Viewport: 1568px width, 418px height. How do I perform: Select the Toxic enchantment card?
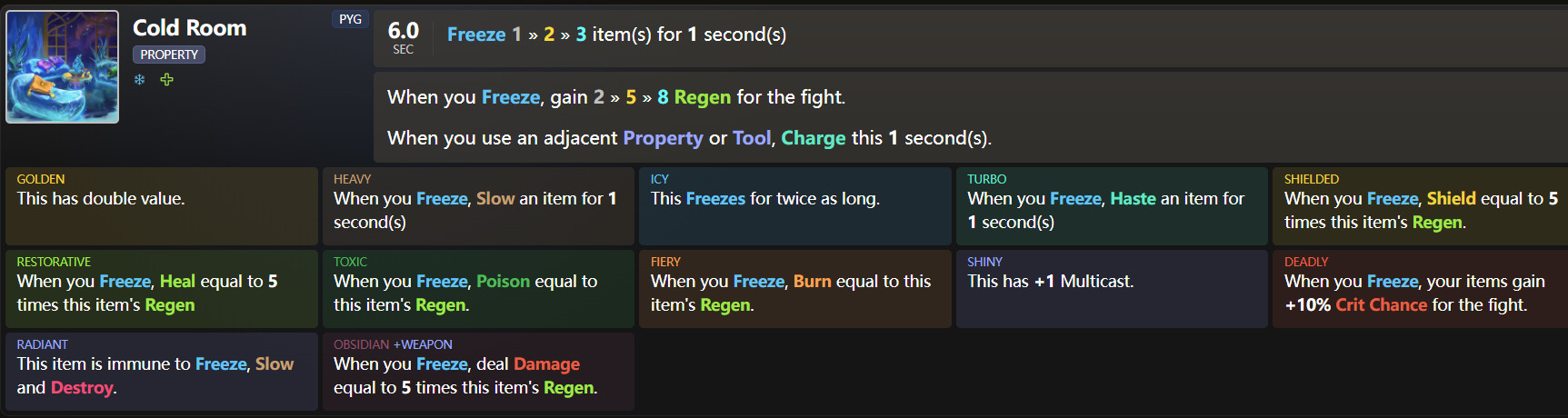click(x=478, y=288)
